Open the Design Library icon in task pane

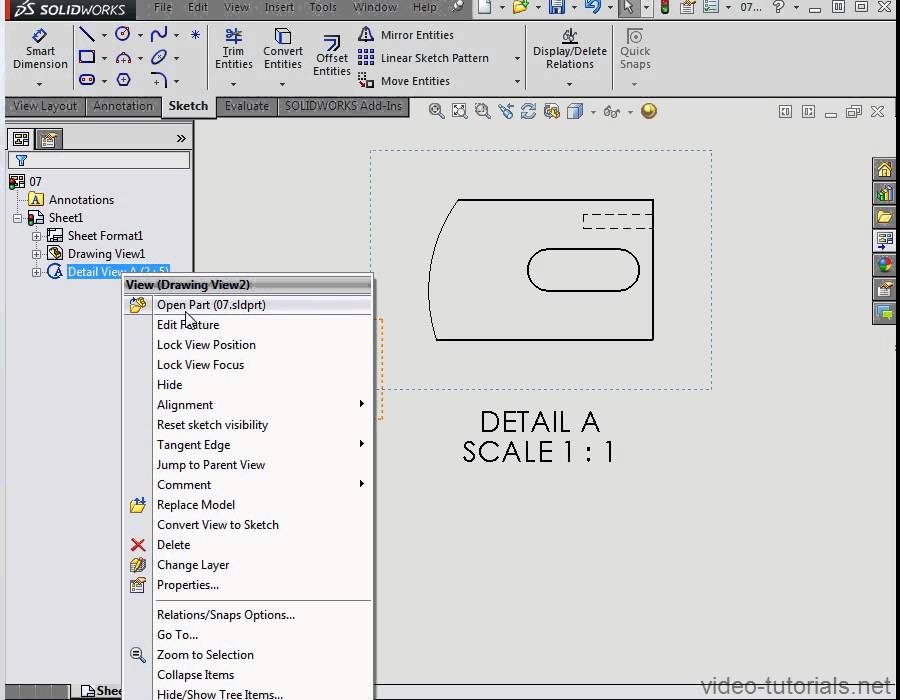click(884, 193)
